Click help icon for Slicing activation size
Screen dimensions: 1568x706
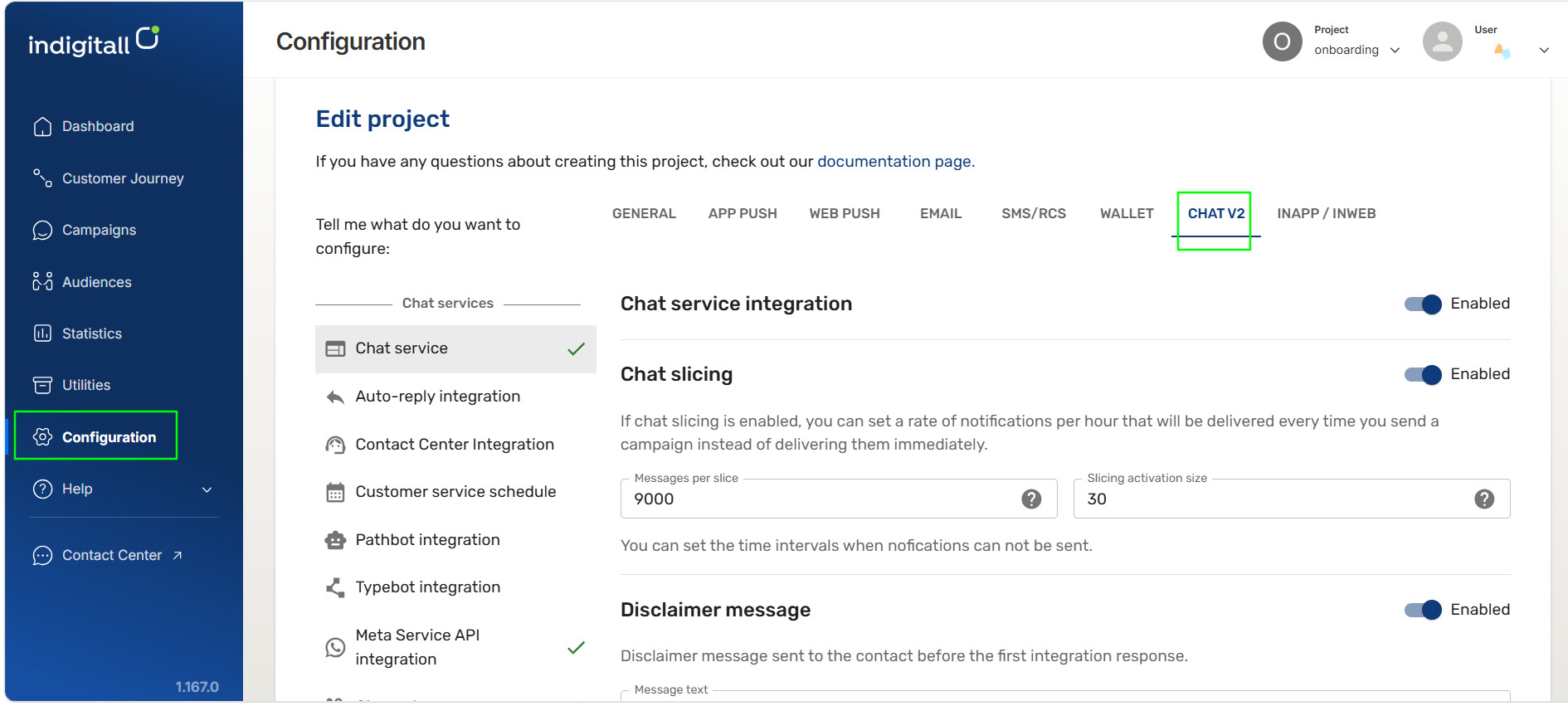pyautogui.click(x=1484, y=499)
